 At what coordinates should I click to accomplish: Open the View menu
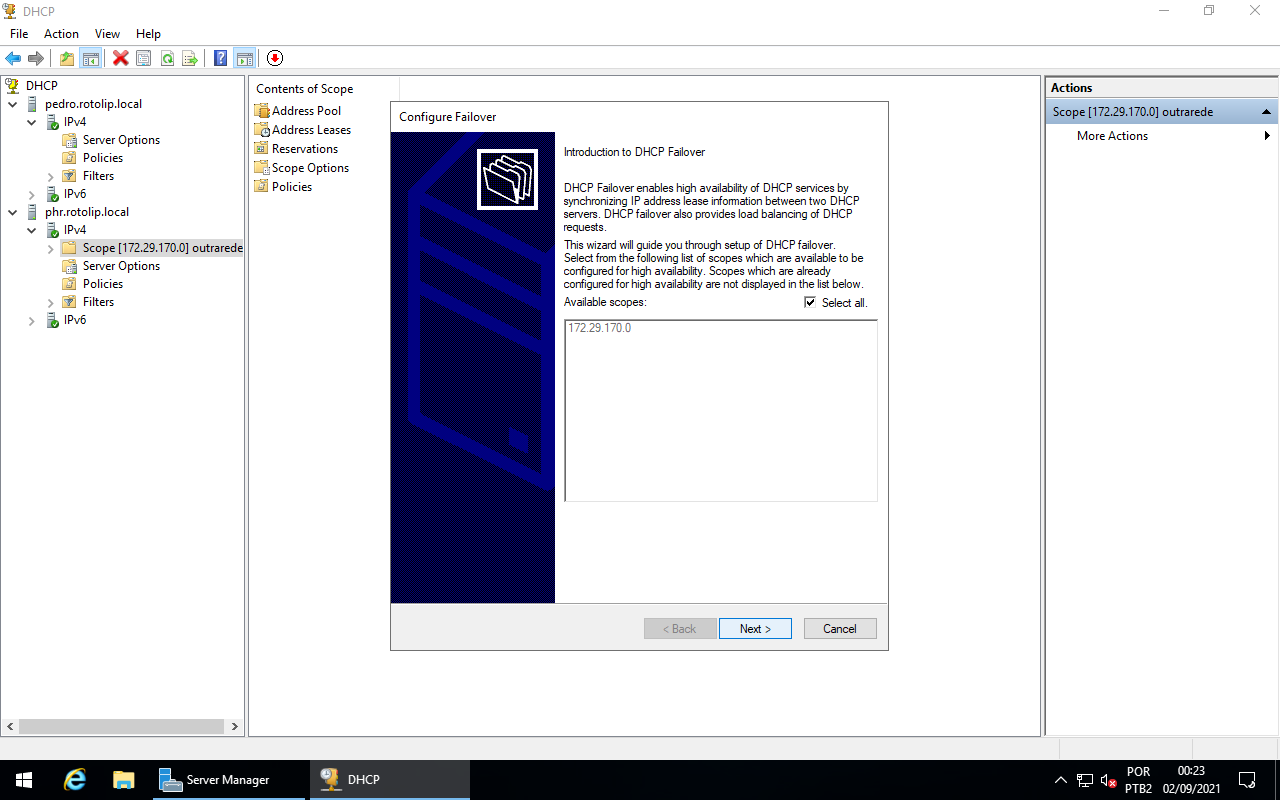(x=107, y=33)
